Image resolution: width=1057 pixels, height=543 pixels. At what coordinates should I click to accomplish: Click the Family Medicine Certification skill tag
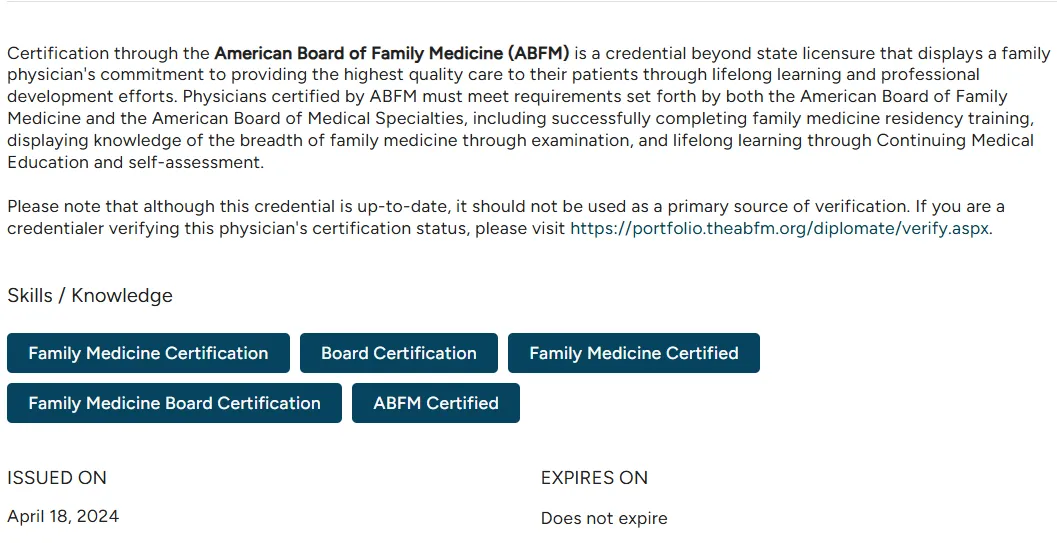pos(148,353)
